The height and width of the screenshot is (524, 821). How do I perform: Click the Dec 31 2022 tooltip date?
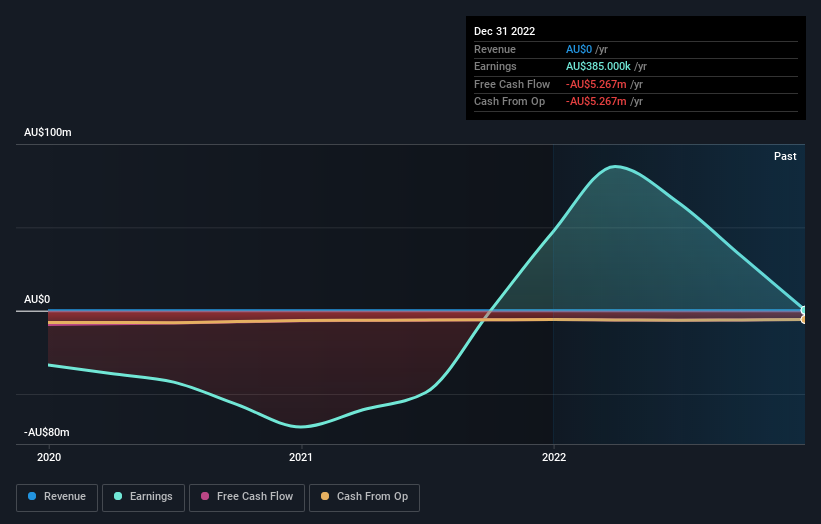coord(504,31)
